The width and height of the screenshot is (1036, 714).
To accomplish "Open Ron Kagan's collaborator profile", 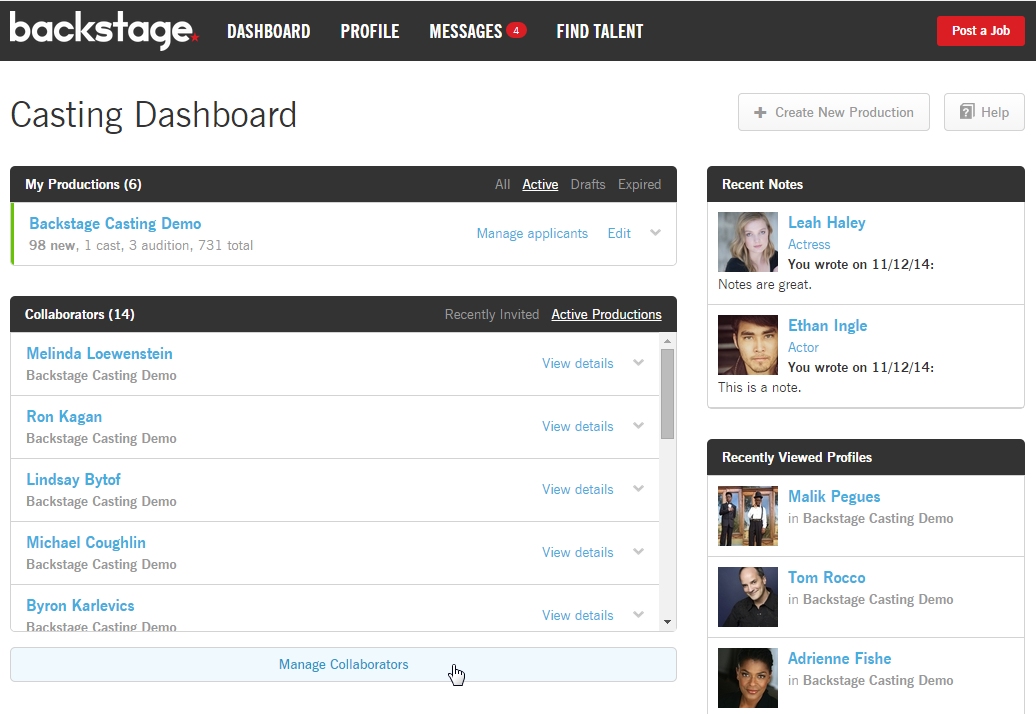I will point(64,417).
